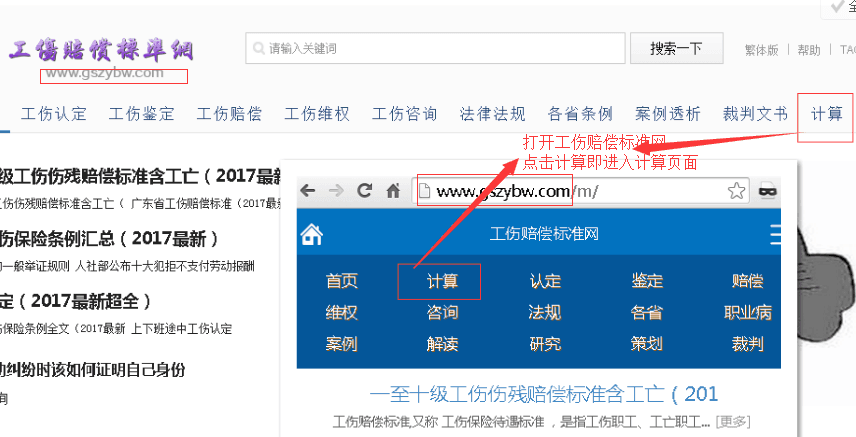Viewport: 856px width, 437px height.
Task: Select 研究 in mobile menu
Action: click(545, 344)
